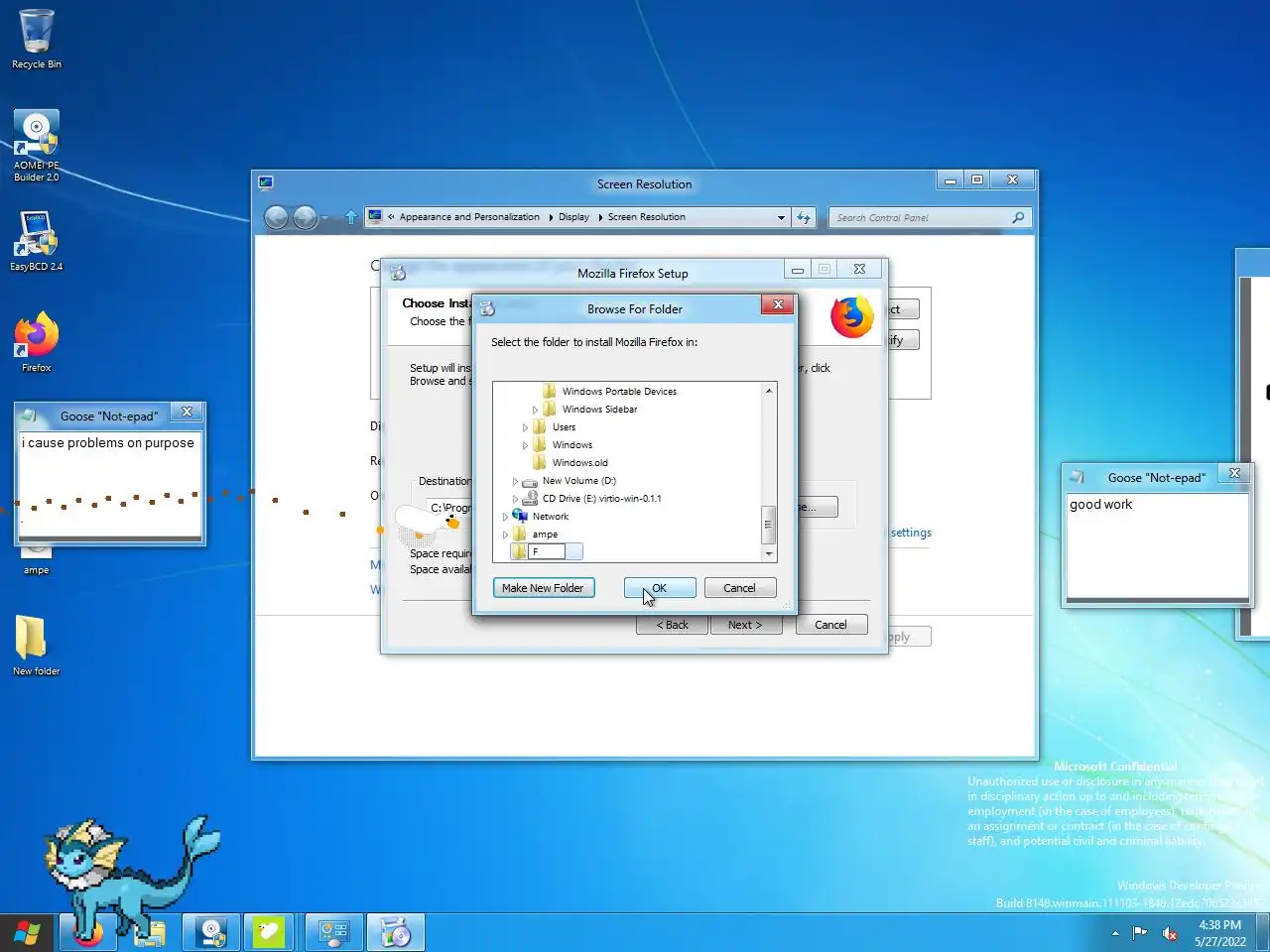This screenshot has width=1270, height=952.
Task: Click Back arrow in Screen Resolution window
Action: click(276, 217)
